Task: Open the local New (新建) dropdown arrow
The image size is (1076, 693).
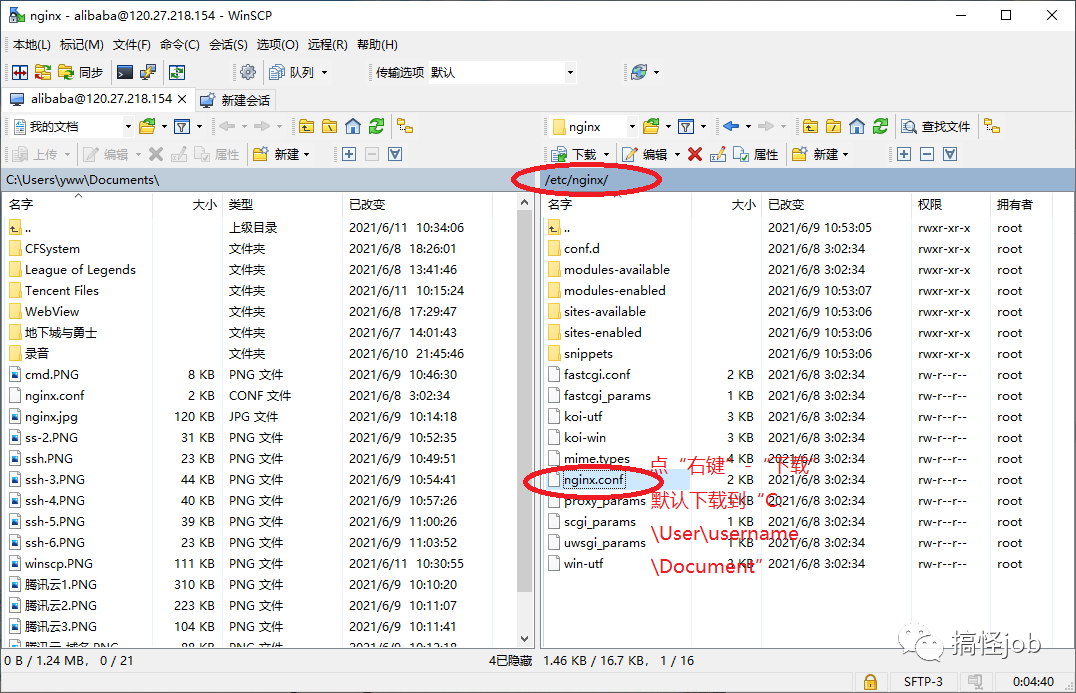Action: [306, 154]
